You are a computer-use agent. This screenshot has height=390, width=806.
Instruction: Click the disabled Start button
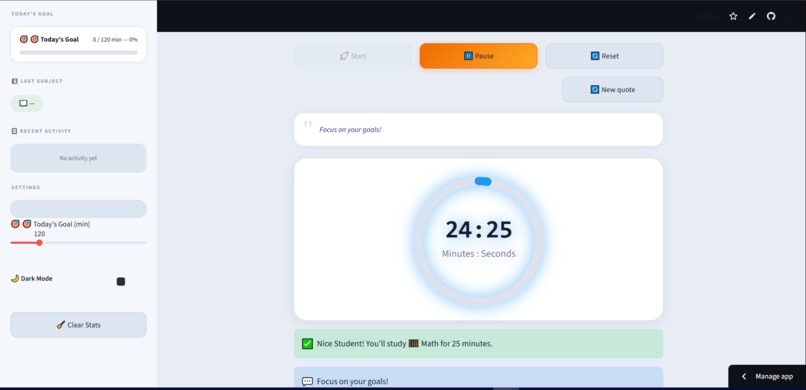point(353,56)
